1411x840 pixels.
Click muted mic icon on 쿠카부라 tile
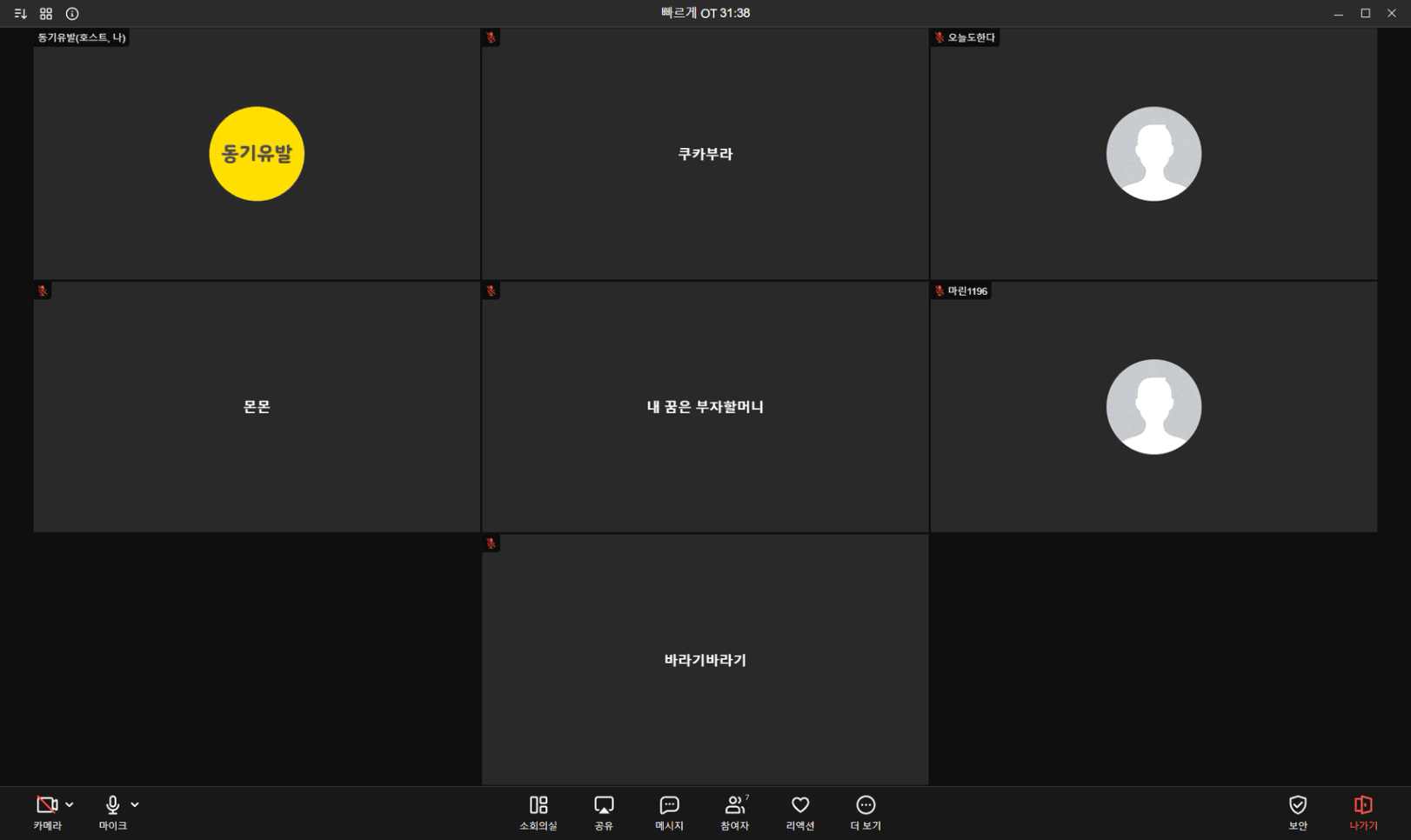tap(492, 37)
